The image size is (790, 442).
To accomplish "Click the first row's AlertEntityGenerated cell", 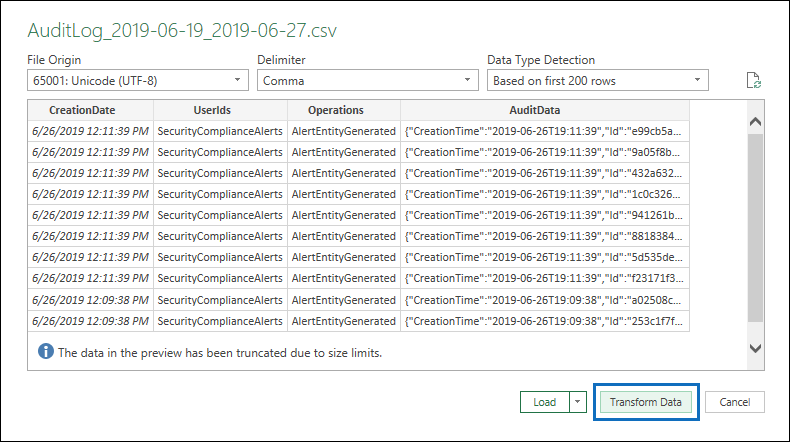I will point(343,130).
